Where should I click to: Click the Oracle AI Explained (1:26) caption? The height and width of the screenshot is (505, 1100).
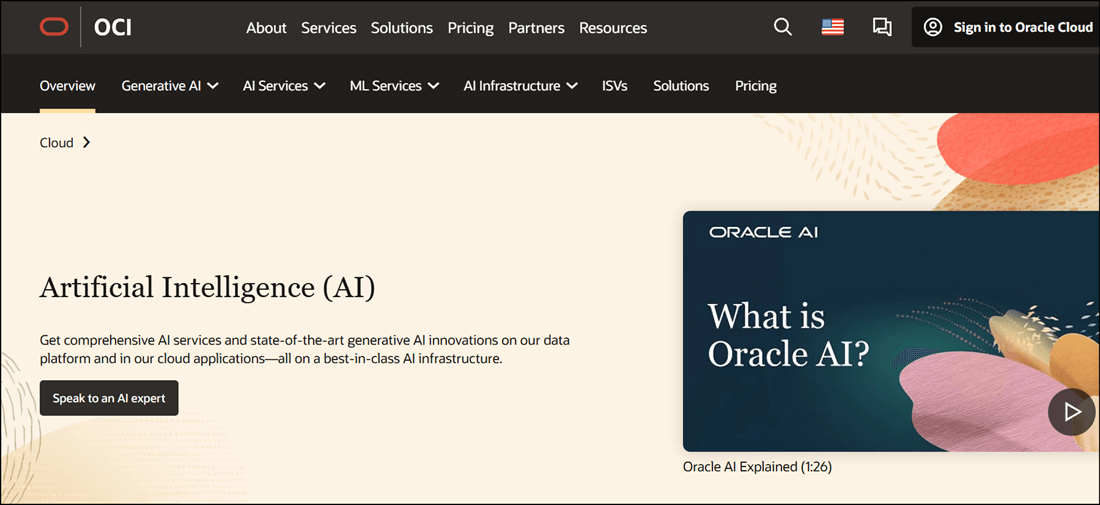point(757,466)
